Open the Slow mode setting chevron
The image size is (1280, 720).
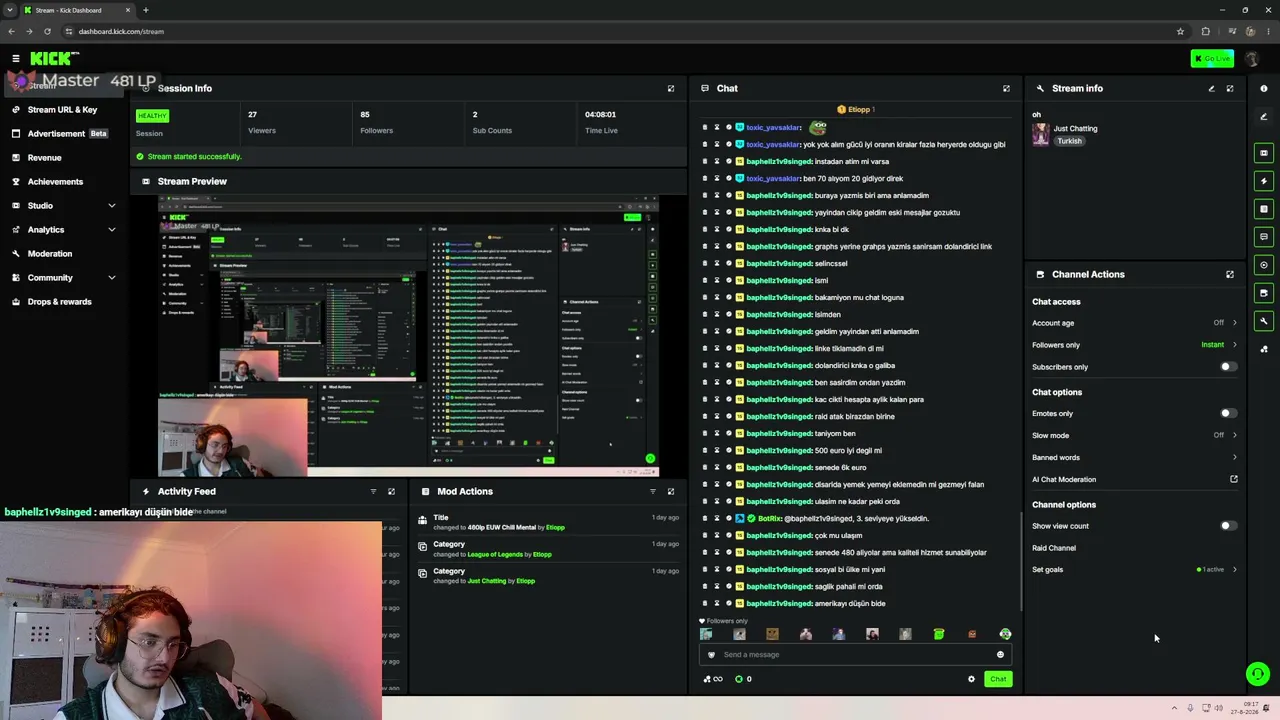pyautogui.click(x=1234, y=435)
